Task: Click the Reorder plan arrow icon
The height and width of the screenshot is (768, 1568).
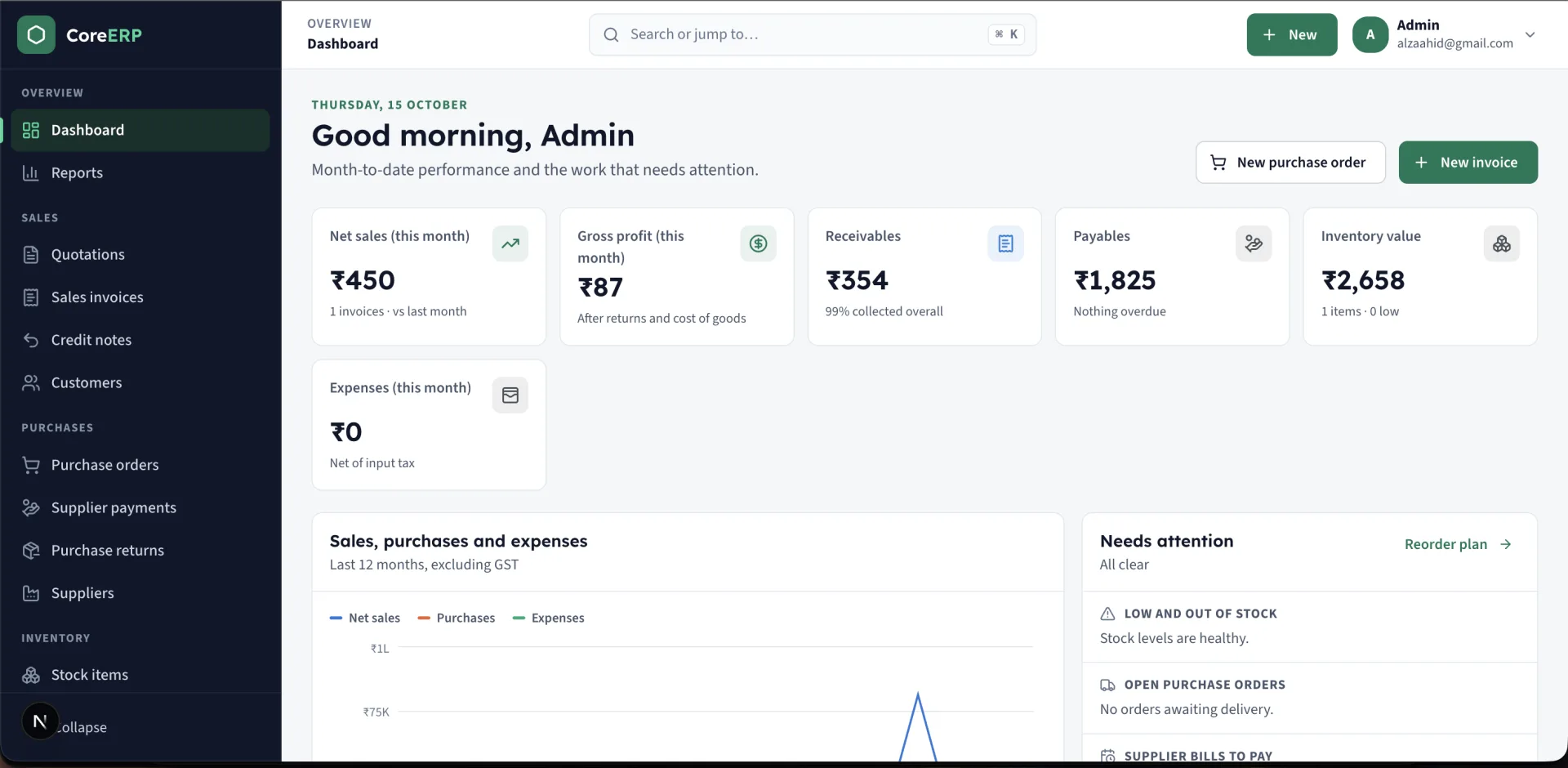Action: point(1506,544)
